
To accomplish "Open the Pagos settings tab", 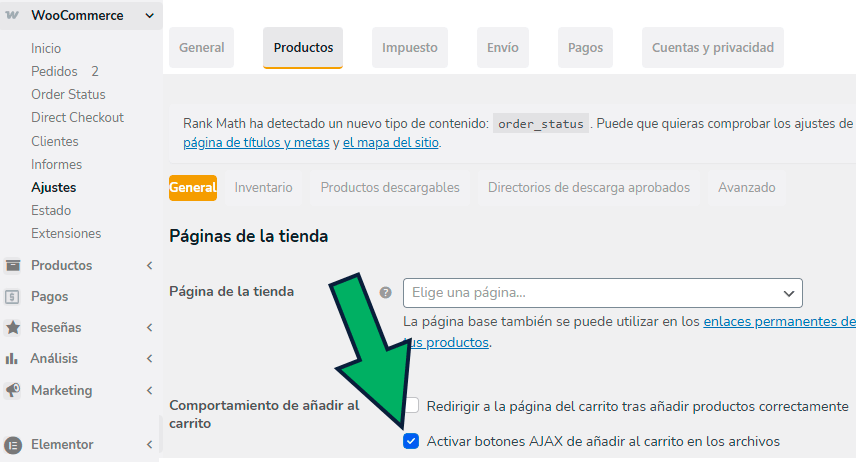I will (585, 48).
